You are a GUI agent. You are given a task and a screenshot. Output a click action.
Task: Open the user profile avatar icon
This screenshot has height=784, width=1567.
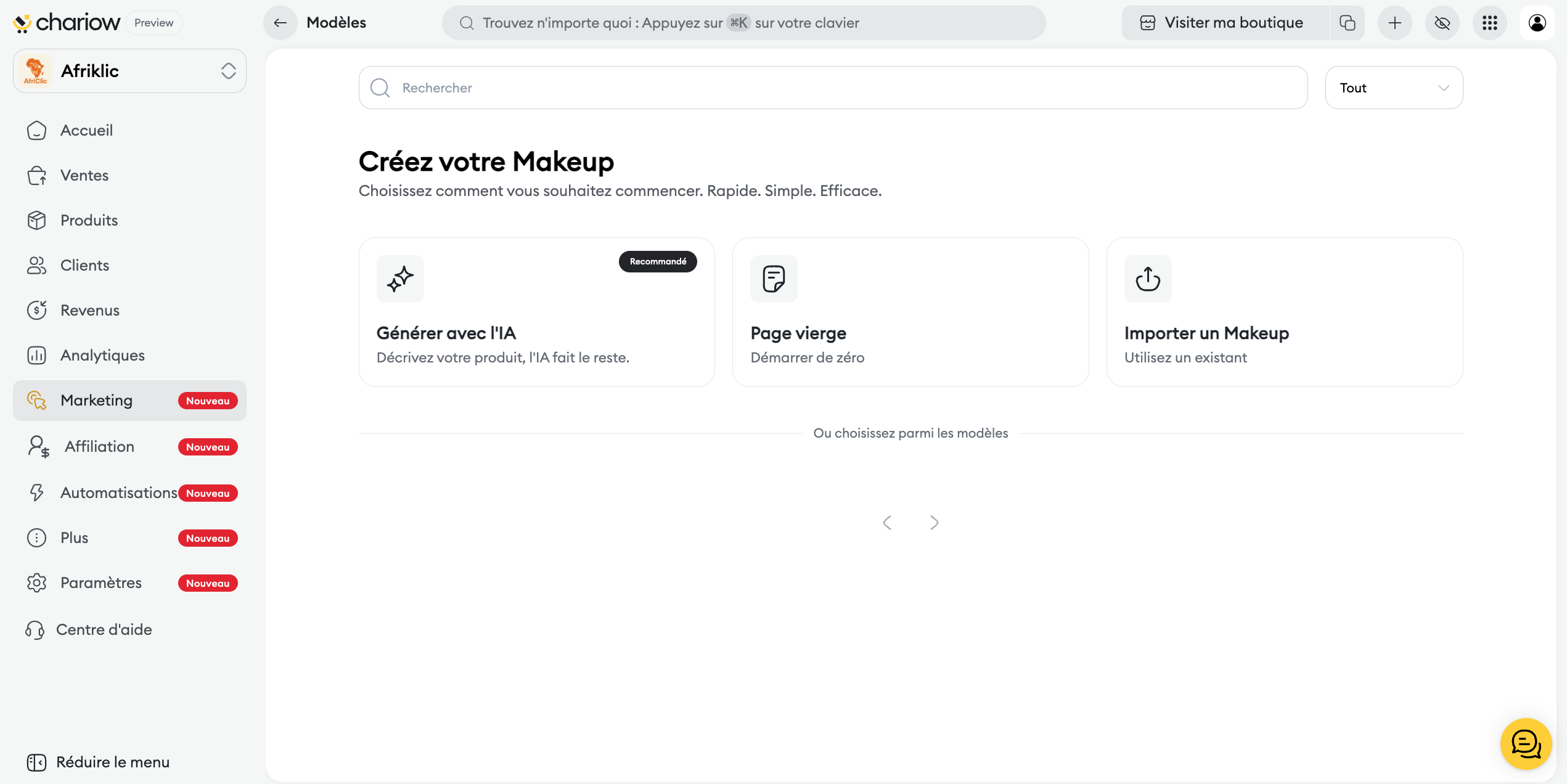coord(1537,23)
